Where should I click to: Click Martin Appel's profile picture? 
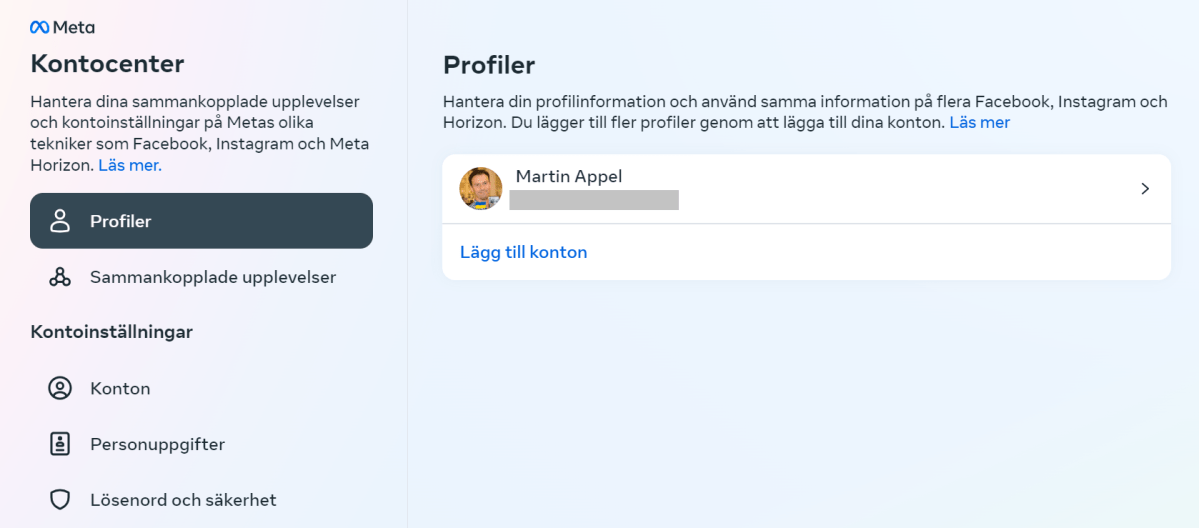point(481,188)
